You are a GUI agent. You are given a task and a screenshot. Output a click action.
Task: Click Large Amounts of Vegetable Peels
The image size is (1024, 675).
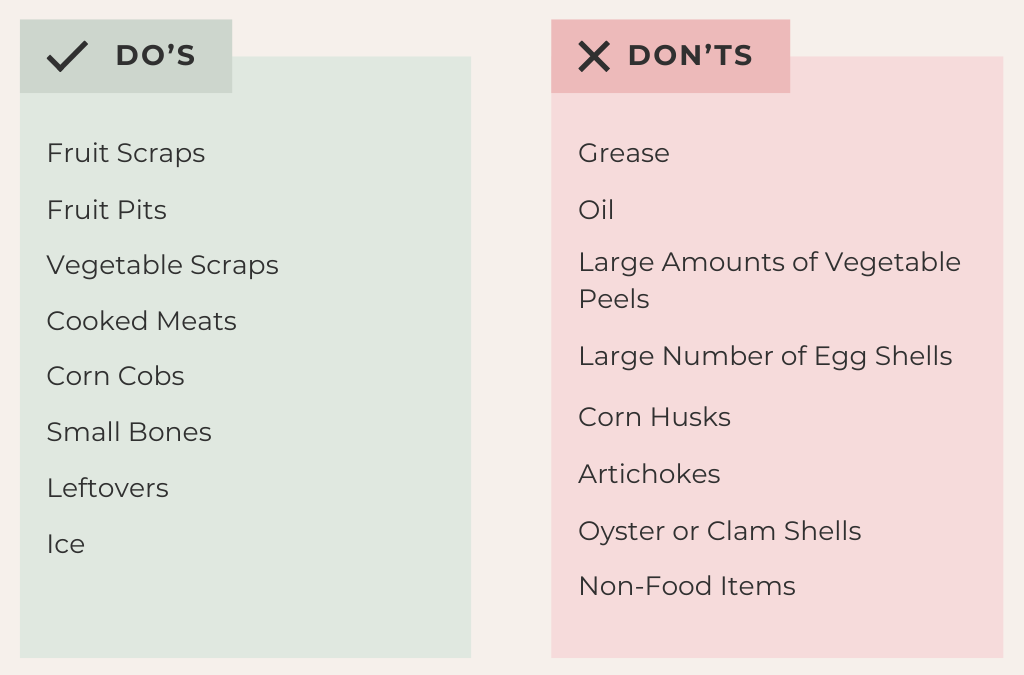[769, 280]
